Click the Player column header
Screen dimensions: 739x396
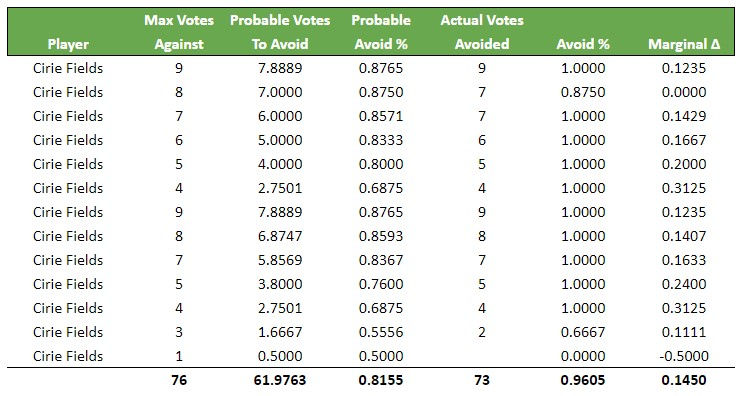point(68,44)
